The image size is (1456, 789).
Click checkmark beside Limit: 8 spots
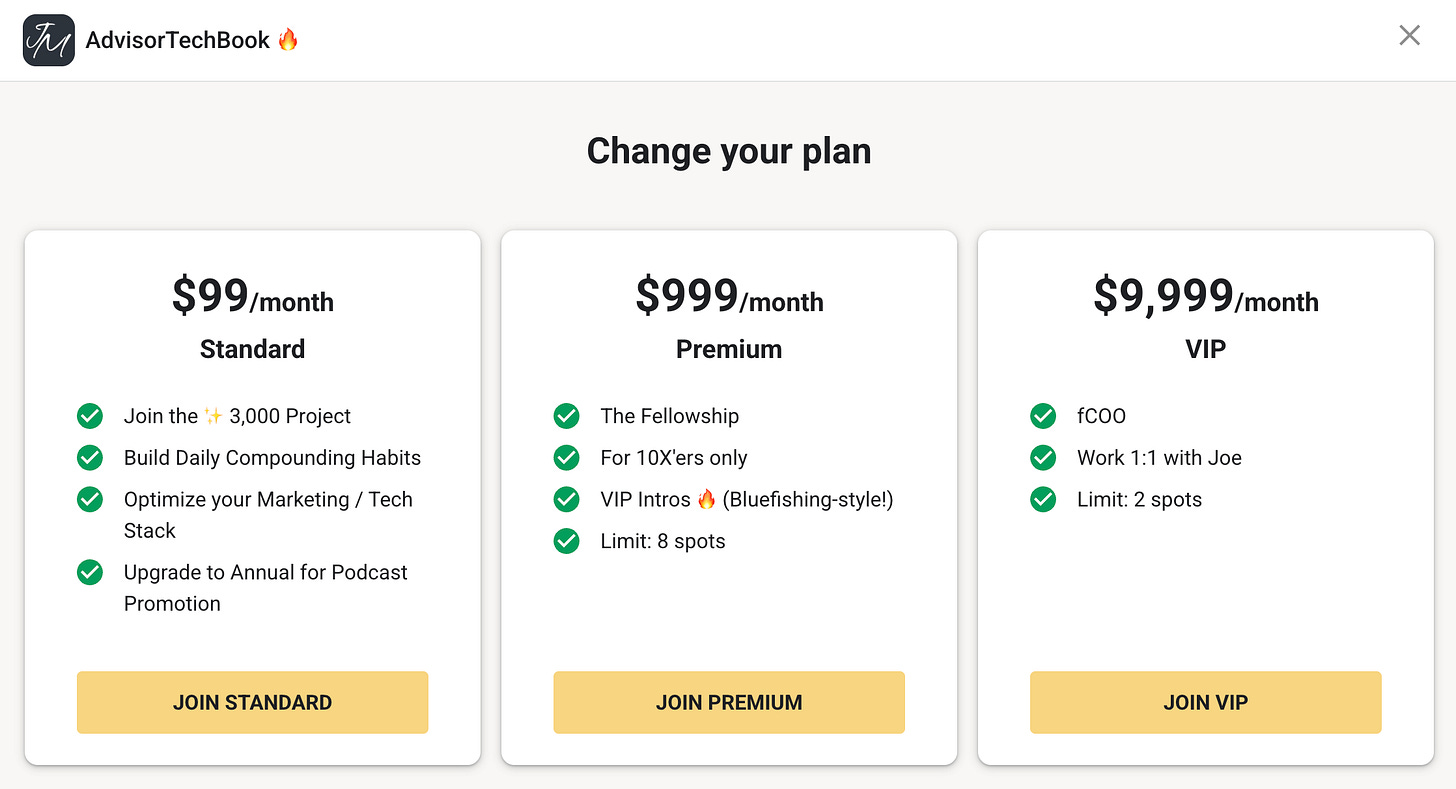[567, 541]
